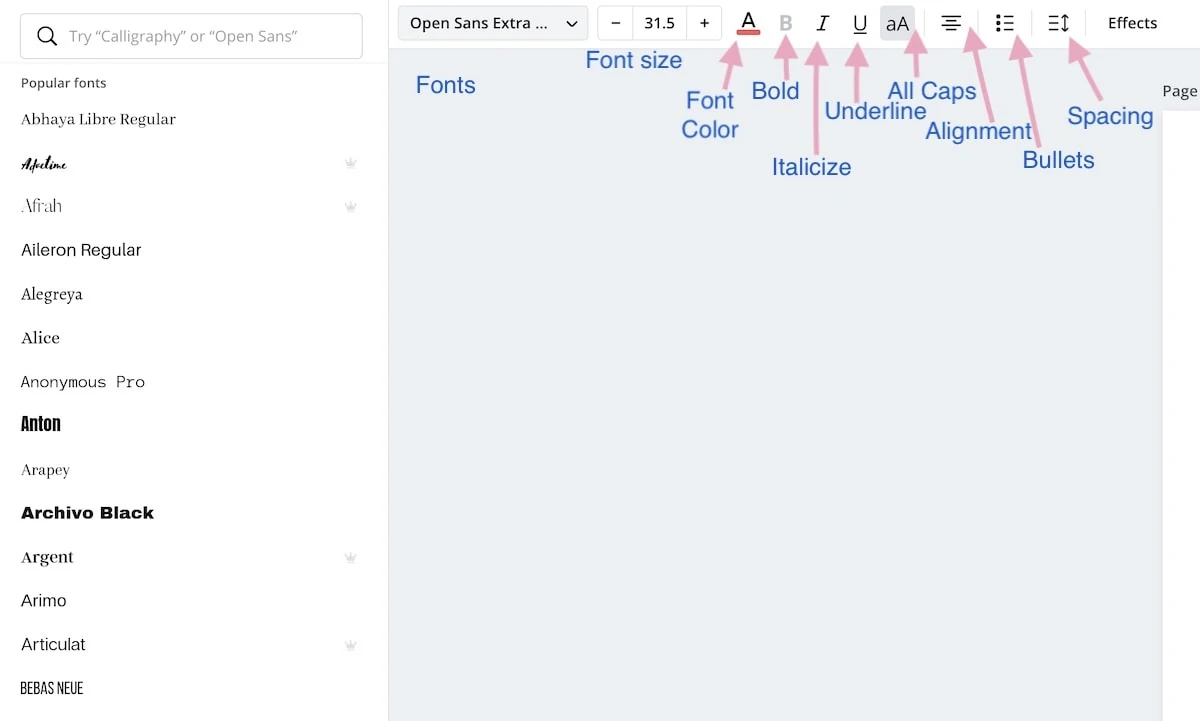Image resolution: width=1200 pixels, height=721 pixels.
Task: Pick the Bebas Neue font
Action: click(x=52, y=688)
